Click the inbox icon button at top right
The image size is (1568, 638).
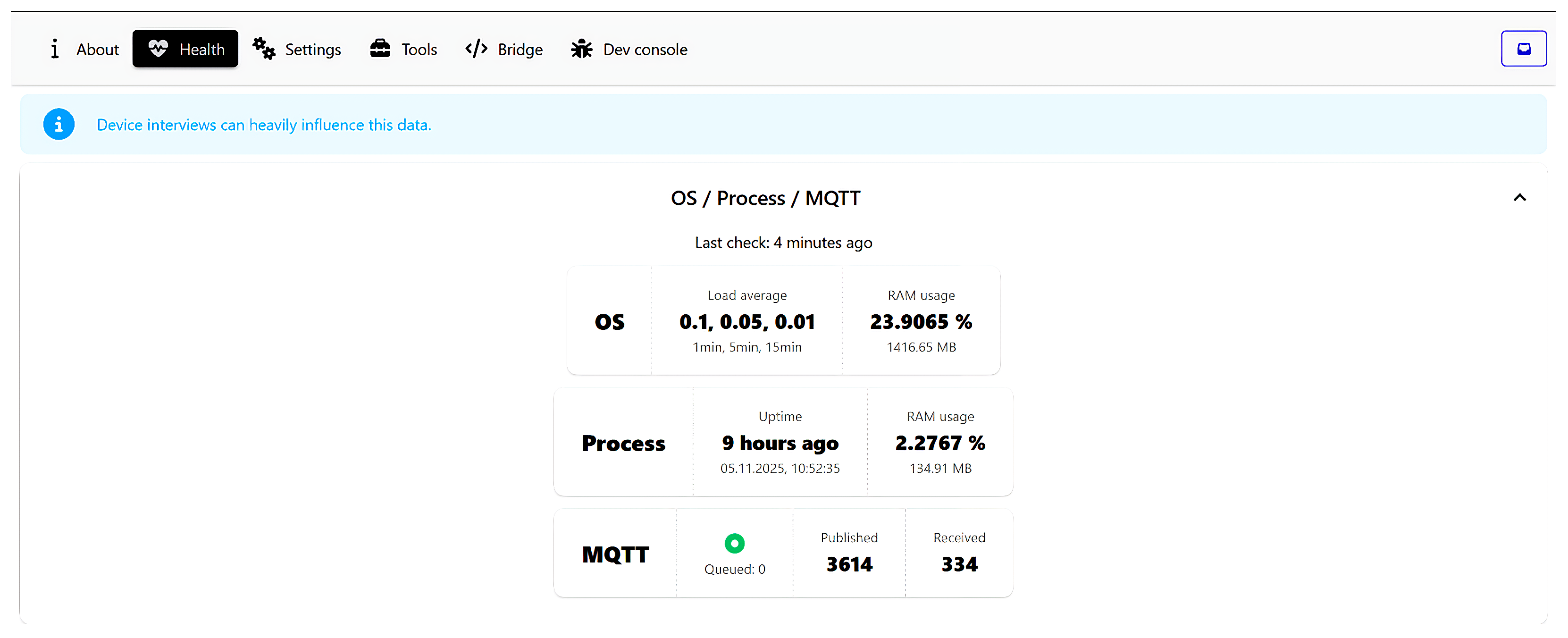point(1523,49)
